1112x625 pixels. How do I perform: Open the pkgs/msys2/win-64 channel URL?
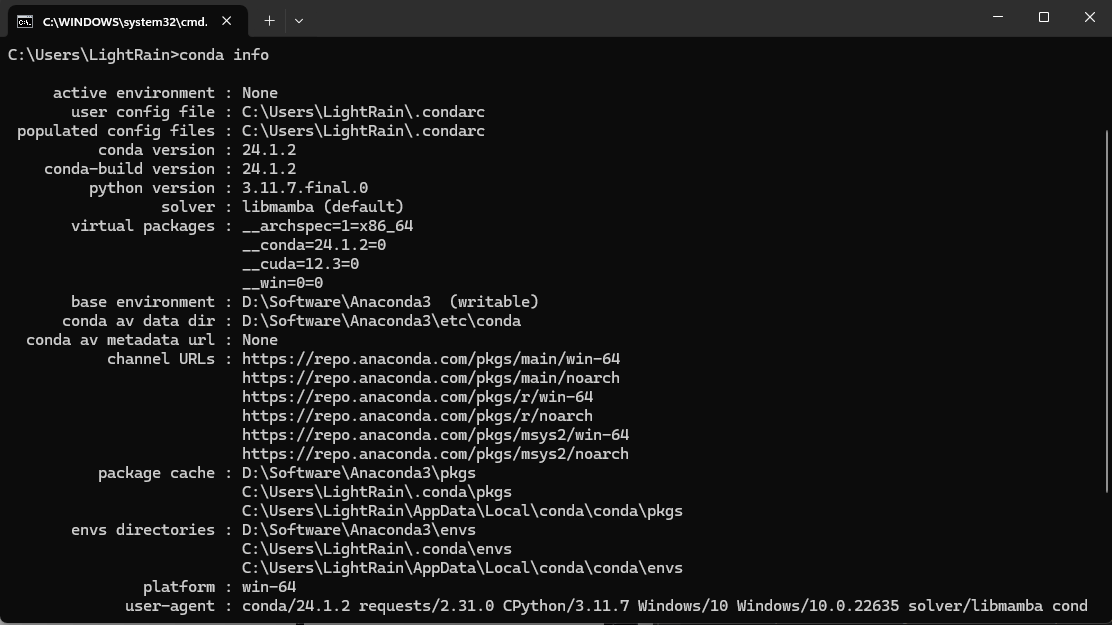pyautogui.click(x=435, y=435)
